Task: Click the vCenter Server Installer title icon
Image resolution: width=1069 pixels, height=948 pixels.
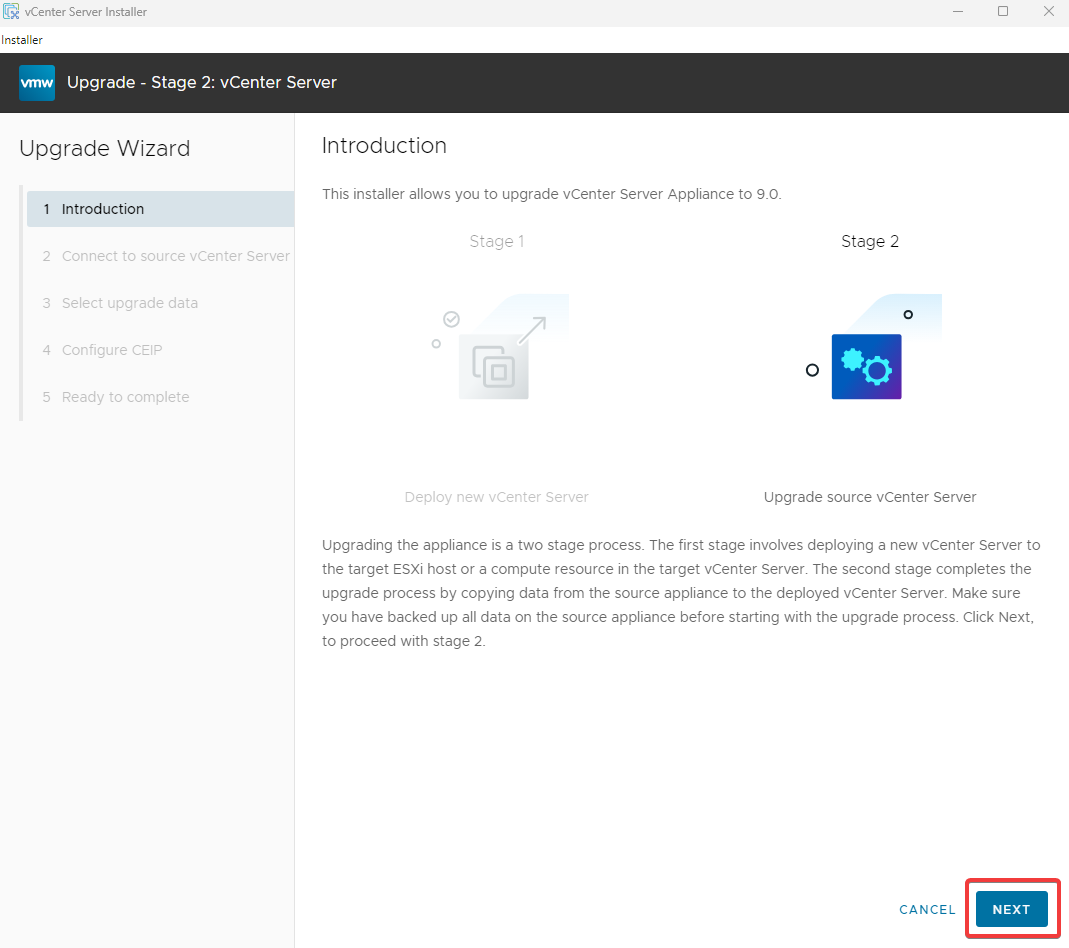Action: (x=11, y=12)
